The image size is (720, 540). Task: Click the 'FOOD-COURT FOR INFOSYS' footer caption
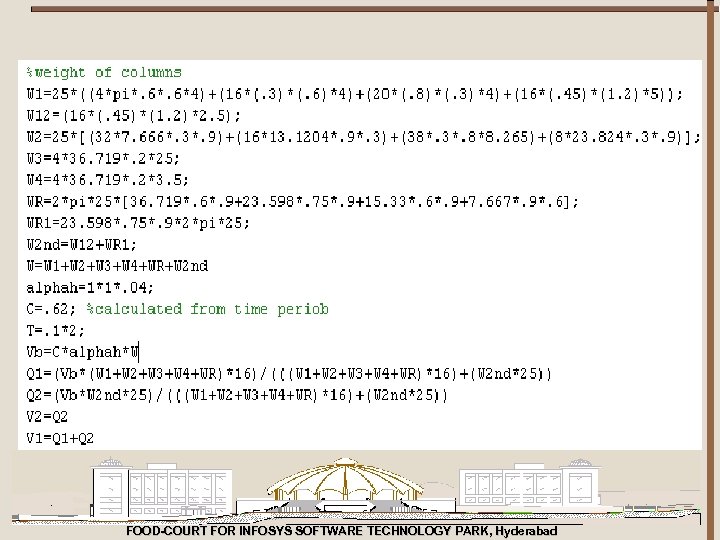(342, 531)
